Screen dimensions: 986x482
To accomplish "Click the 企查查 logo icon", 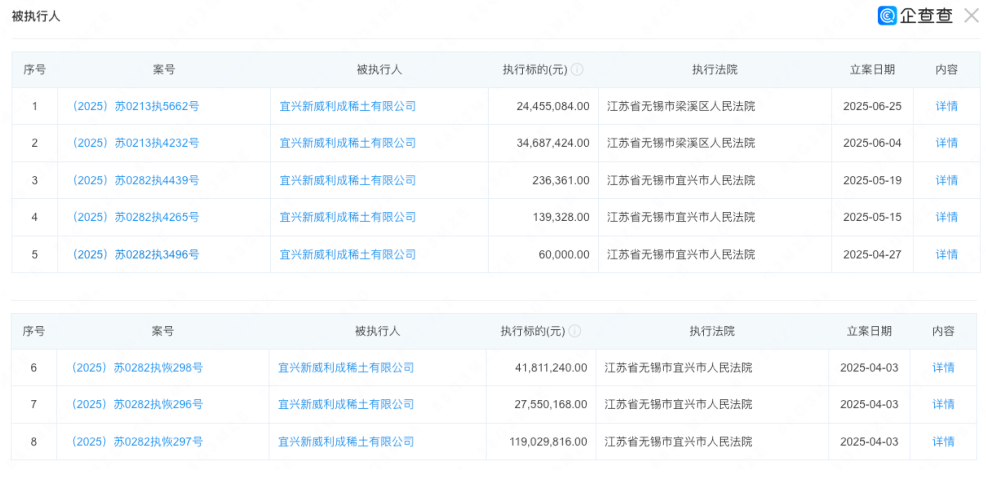I will tap(887, 16).
